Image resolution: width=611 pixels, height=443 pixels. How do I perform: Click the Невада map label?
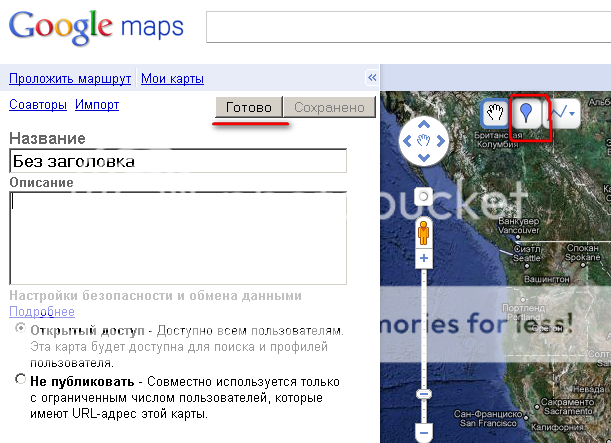[x=588, y=389]
